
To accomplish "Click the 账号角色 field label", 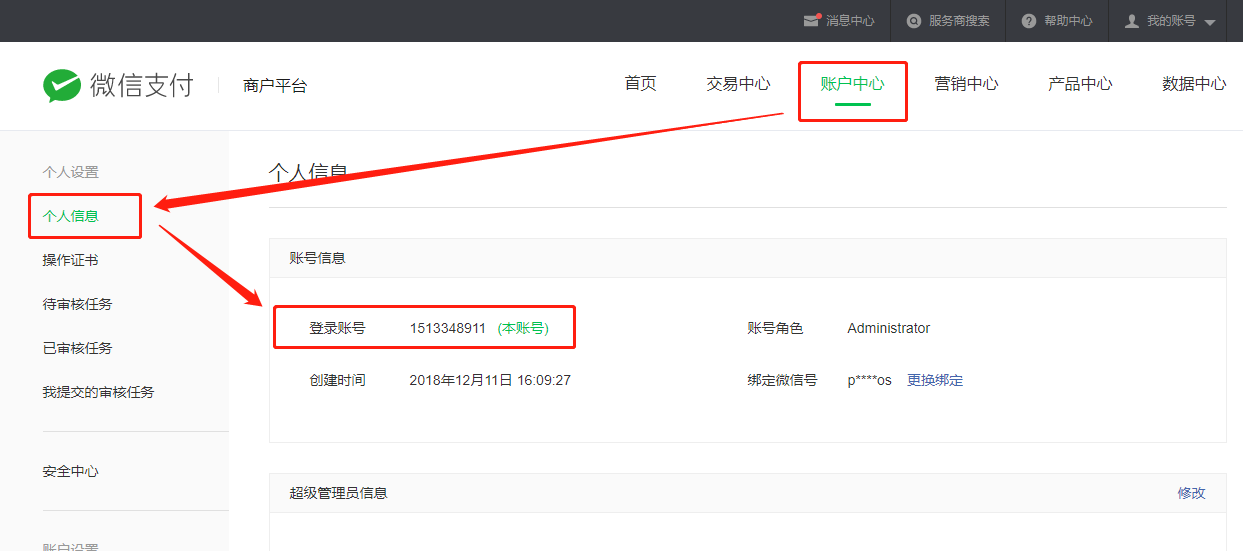I will coord(775,328).
